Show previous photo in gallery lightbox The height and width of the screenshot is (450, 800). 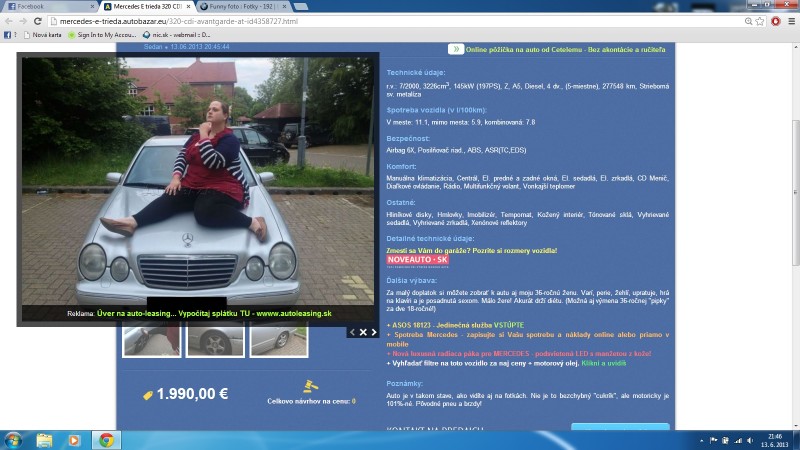352,332
